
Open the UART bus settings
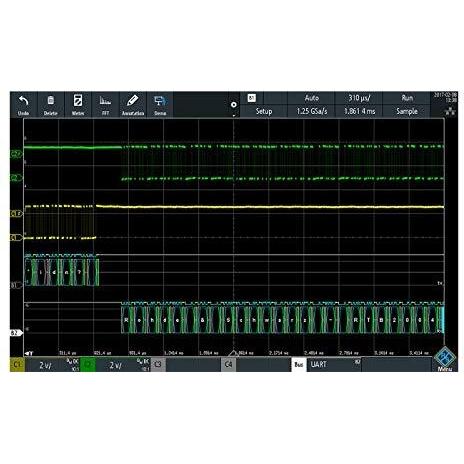coord(334,365)
